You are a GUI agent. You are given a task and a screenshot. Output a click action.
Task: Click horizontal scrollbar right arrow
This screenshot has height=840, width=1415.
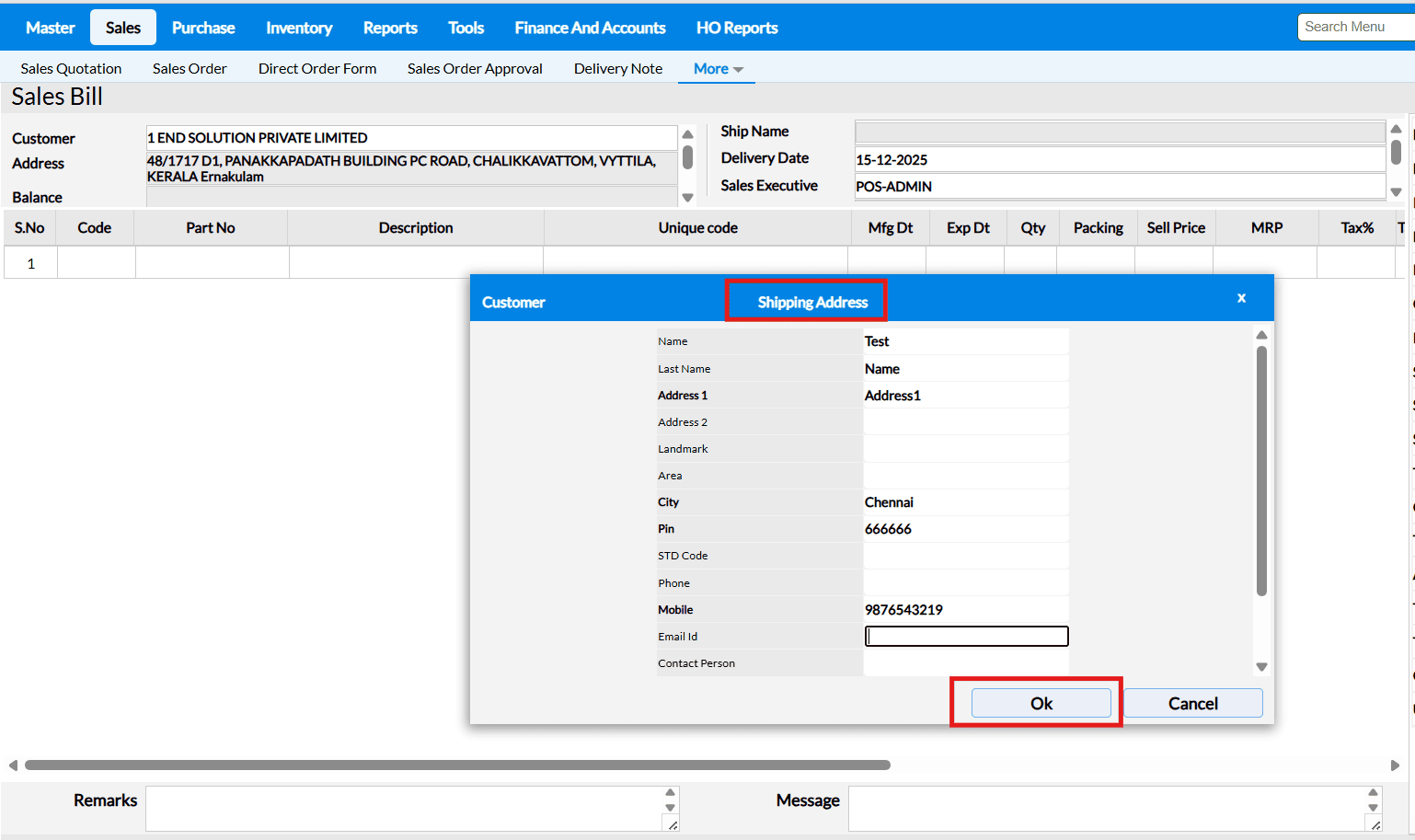click(x=1395, y=765)
